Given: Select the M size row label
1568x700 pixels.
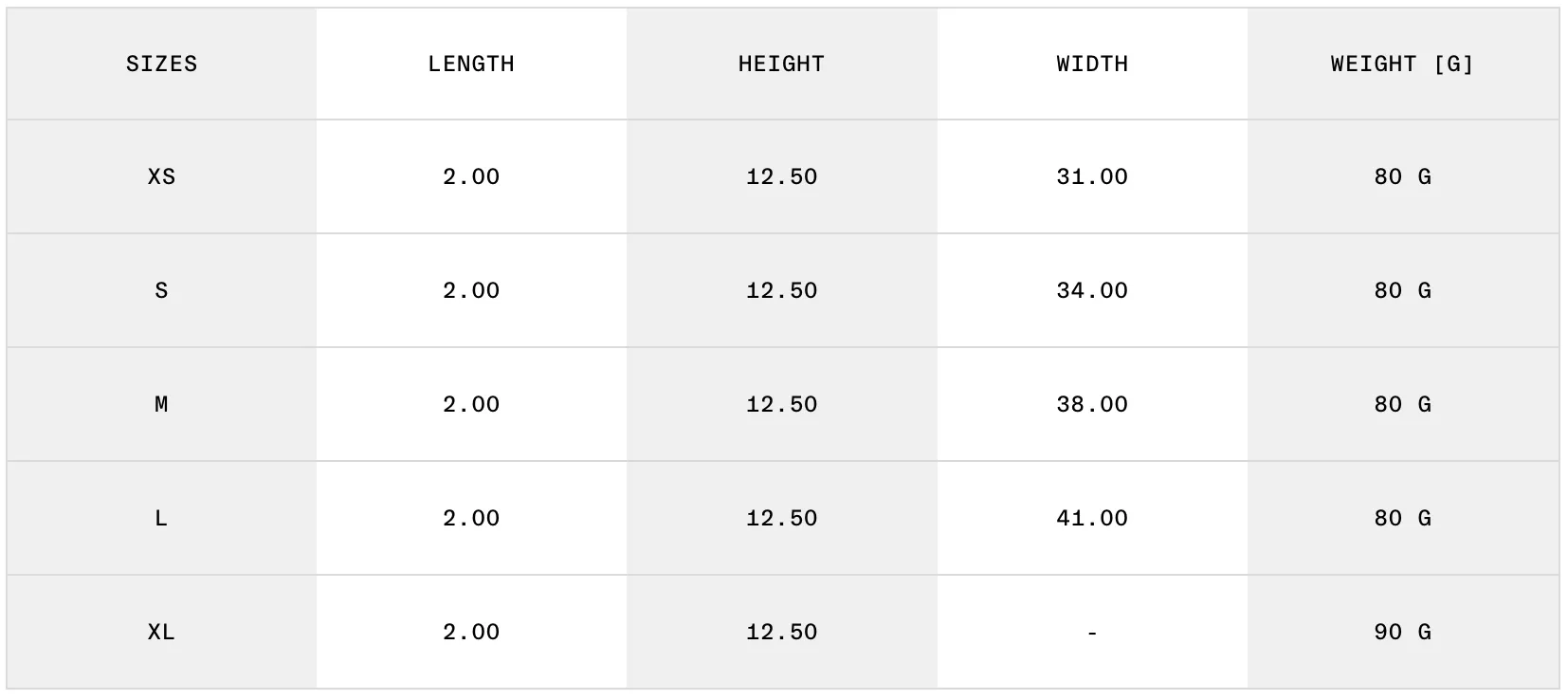Looking at the screenshot, I should [x=161, y=404].
